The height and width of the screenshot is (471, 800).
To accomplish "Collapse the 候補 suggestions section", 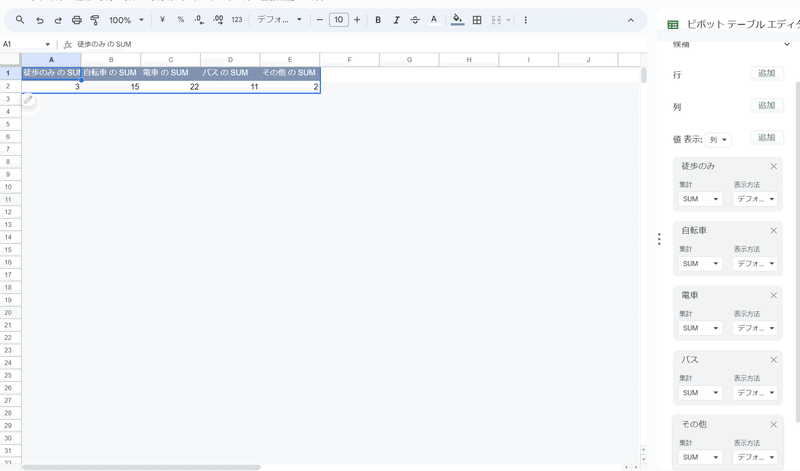I will coord(786,44).
